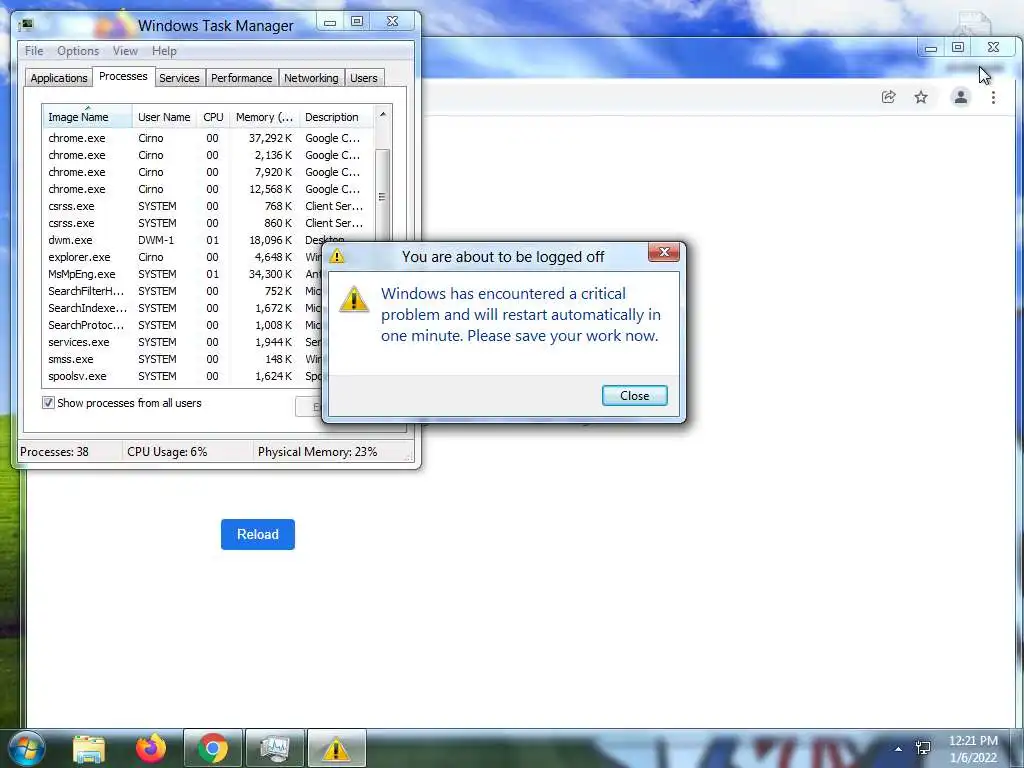Screen dimensions: 1024x768
Task: Select the chrome.exe row using 12,568 K
Action: click(x=208, y=189)
